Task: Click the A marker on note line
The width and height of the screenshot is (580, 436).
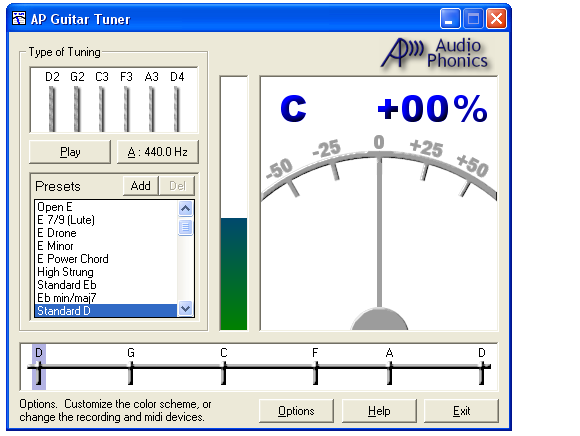Action: click(x=389, y=367)
